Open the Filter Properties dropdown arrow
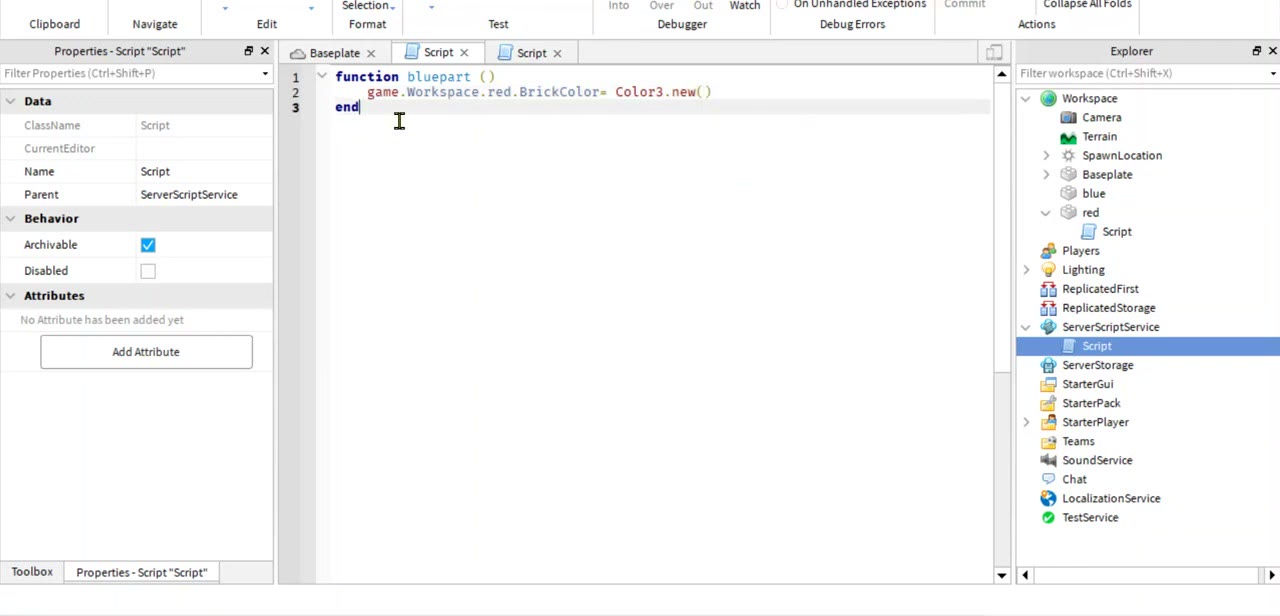The image size is (1280, 616). point(265,74)
